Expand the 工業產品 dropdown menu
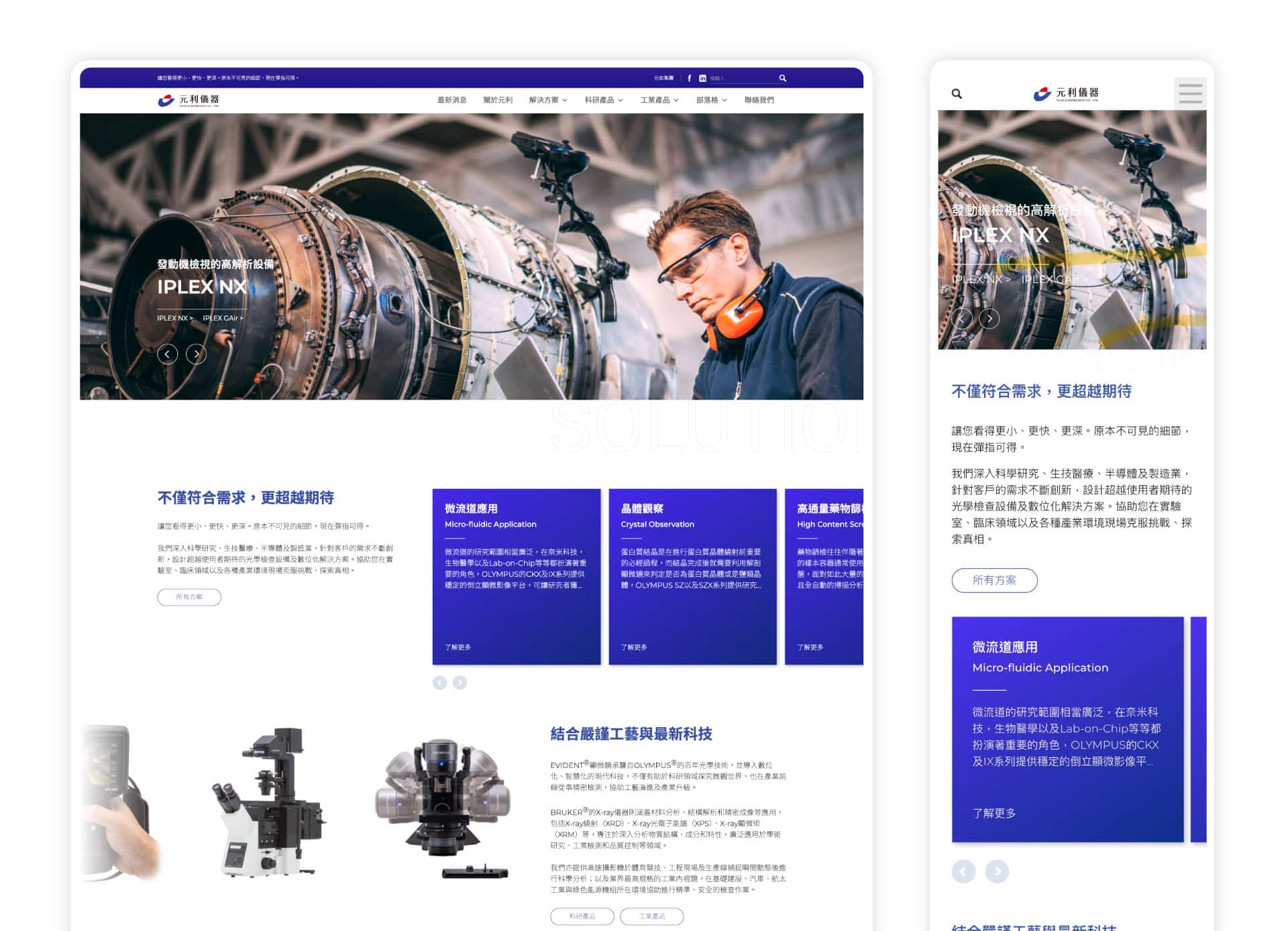The width and height of the screenshot is (1288, 931). point(659,100)
